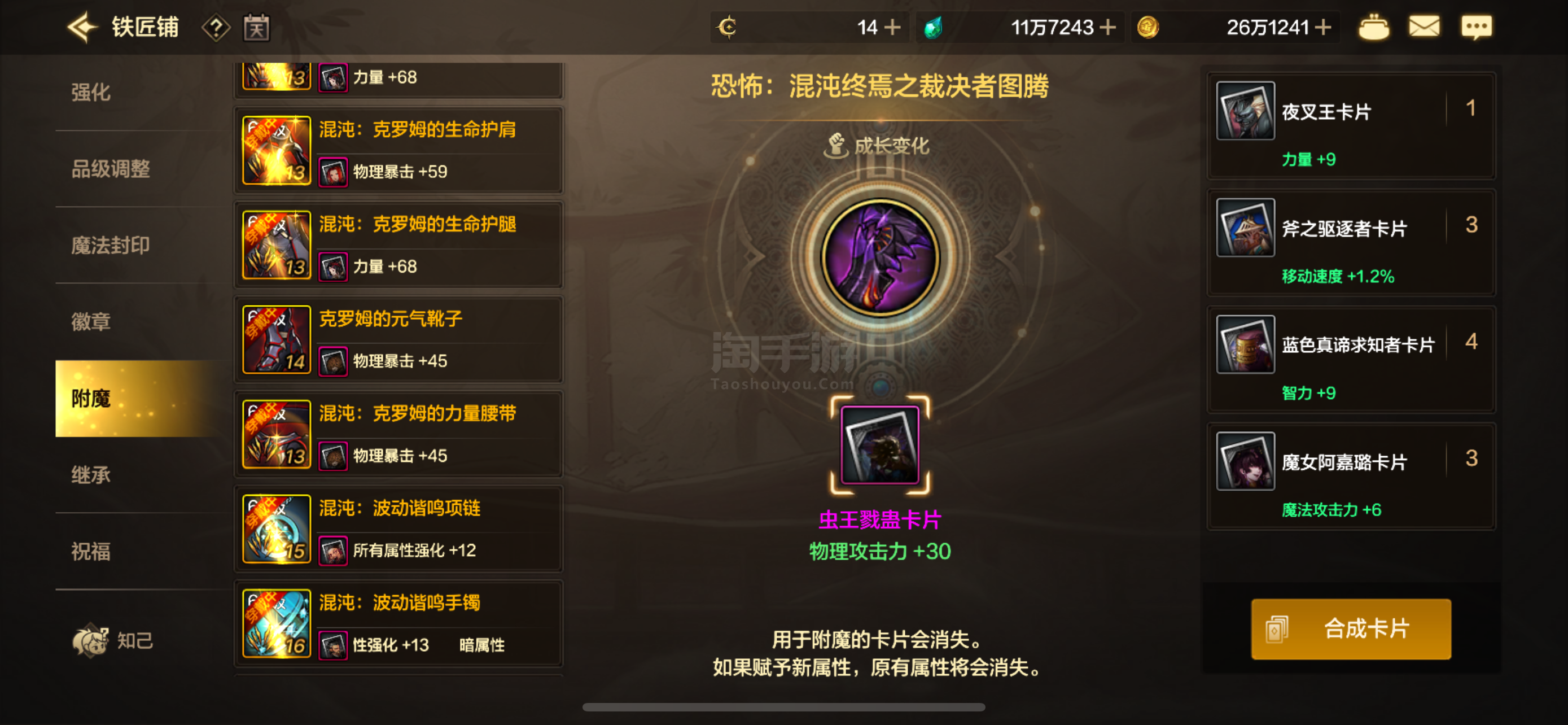Add green gem currency with plus

1107,28
